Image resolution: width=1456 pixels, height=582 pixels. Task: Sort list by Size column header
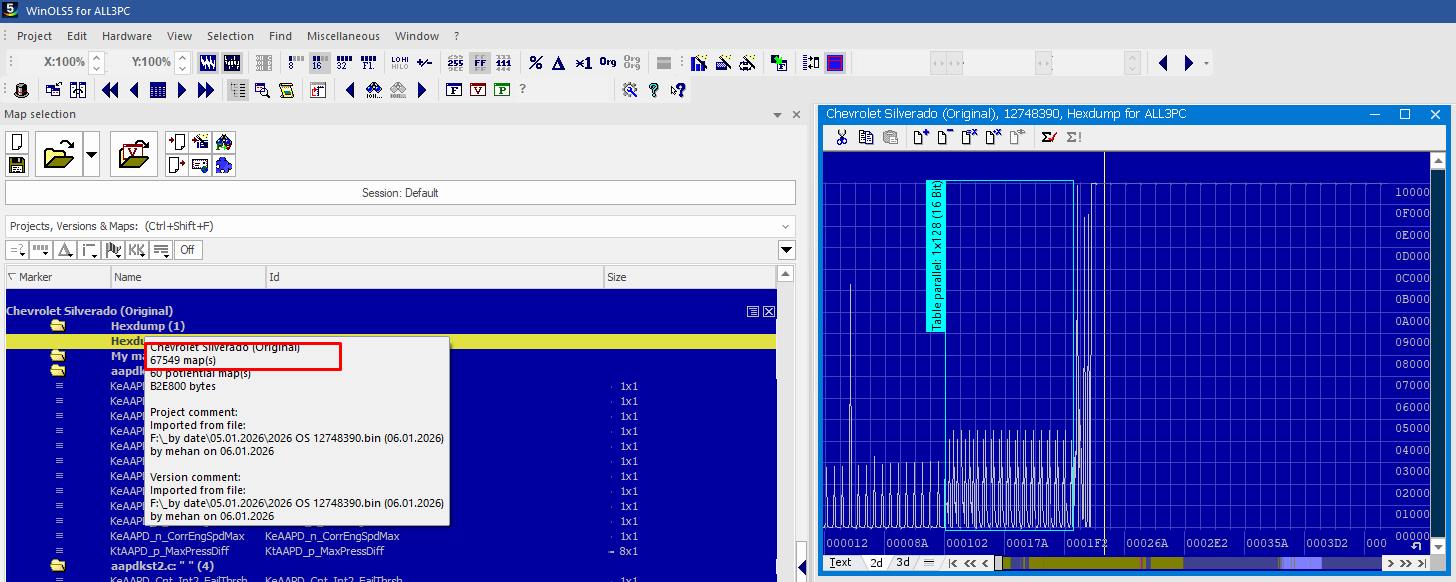pos(689,277)
